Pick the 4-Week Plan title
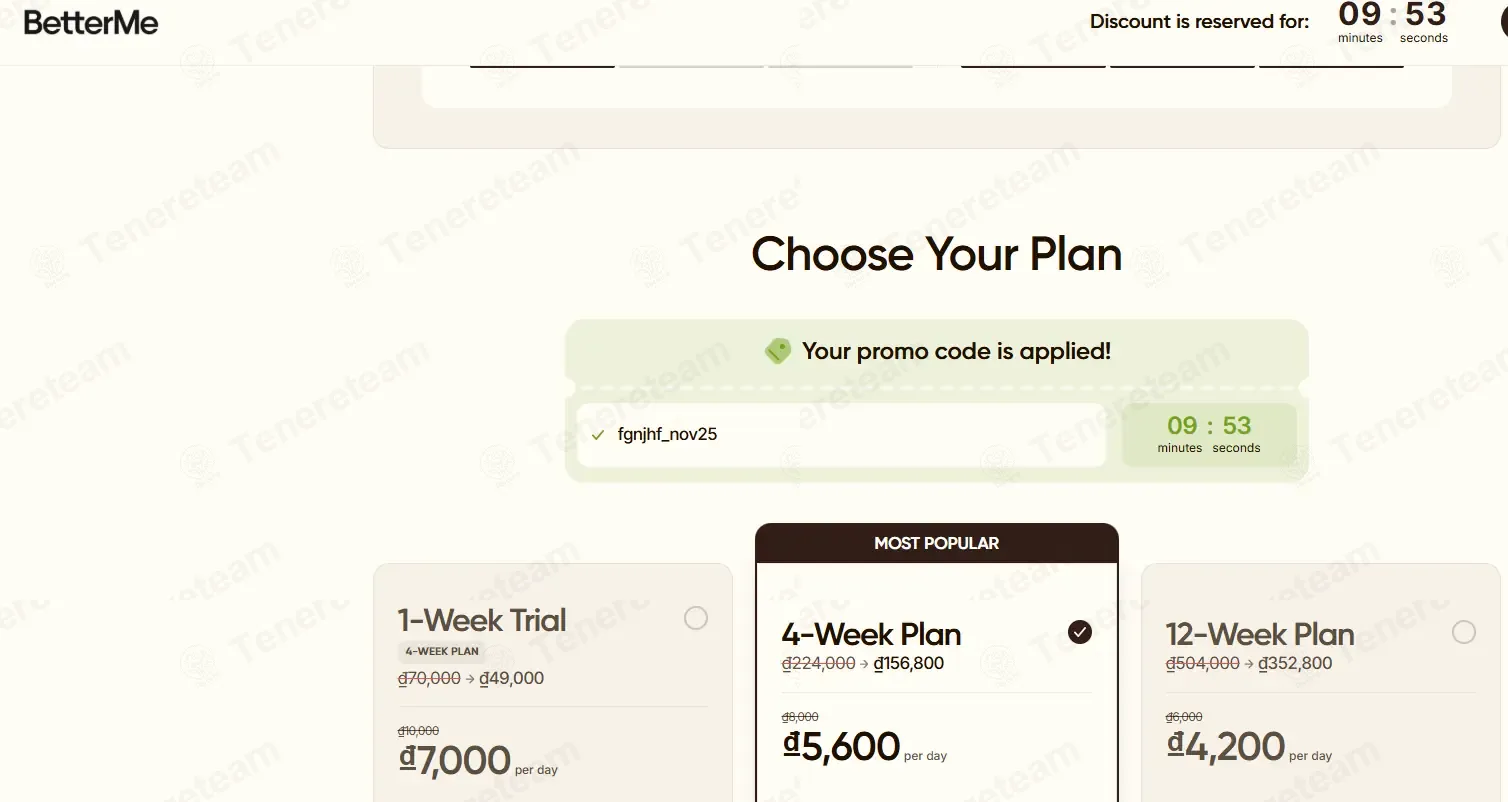The image size is (1508, 802). point(871,634)
